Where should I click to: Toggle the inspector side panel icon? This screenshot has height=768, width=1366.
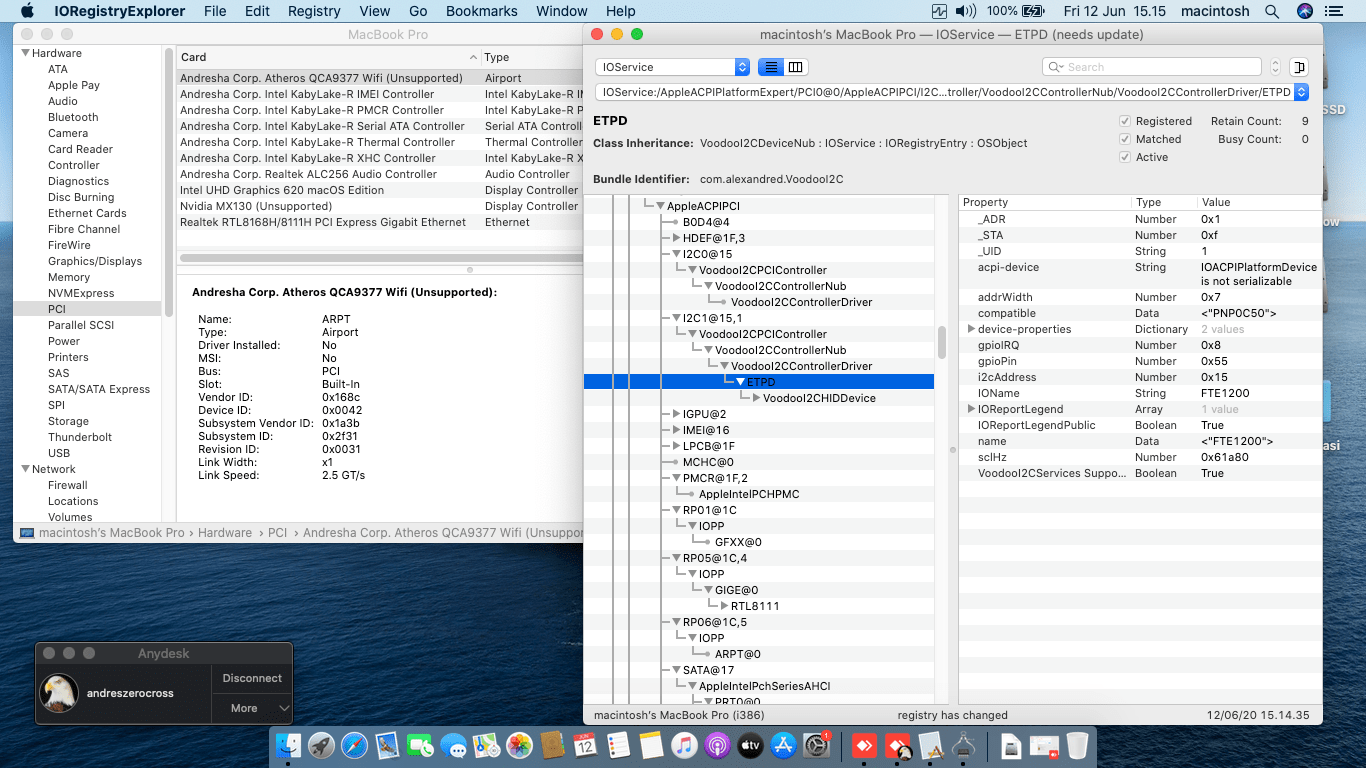1299,67
